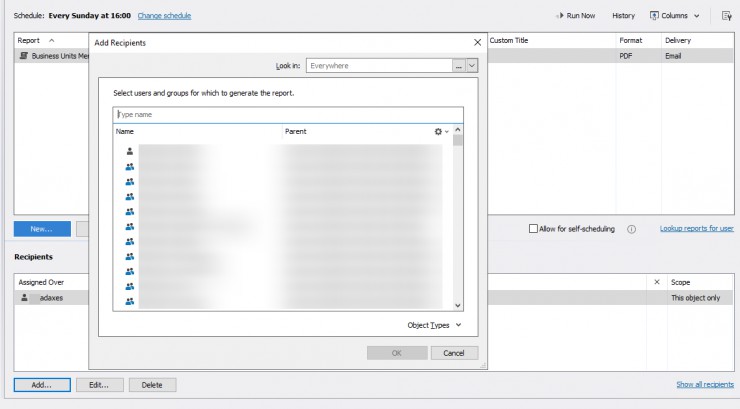Open the Change schedule link
Image resolution: width=740 pixels, height=409 pixels.
tap(164, 16)
